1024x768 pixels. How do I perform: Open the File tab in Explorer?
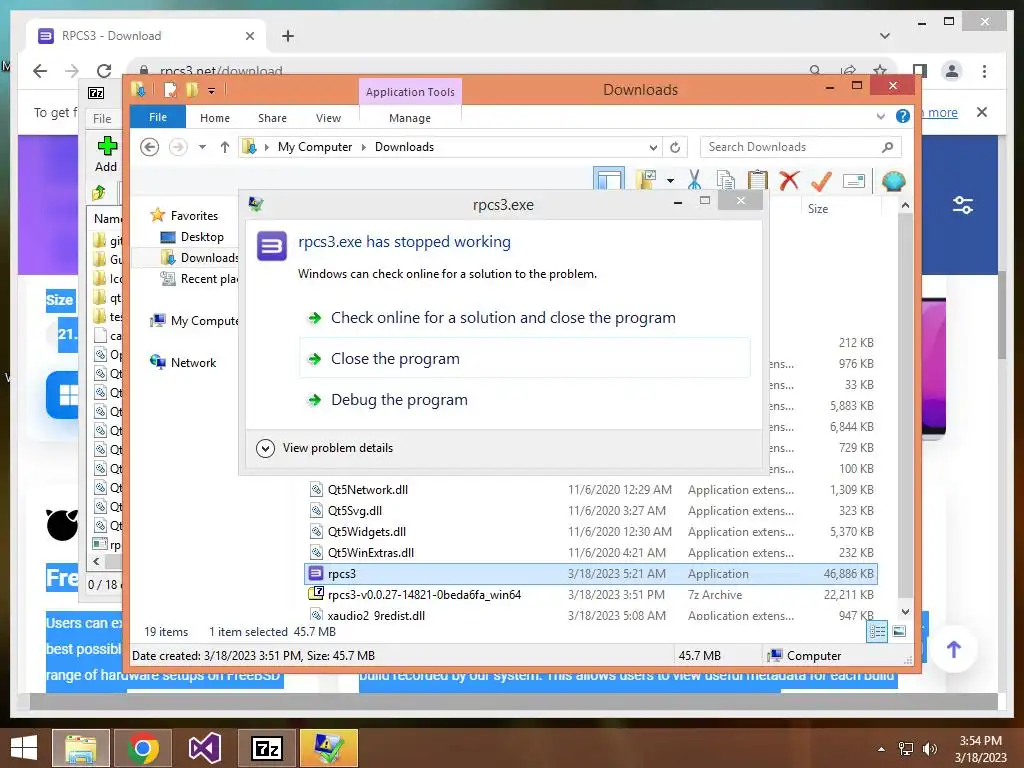tap(158, 118)
